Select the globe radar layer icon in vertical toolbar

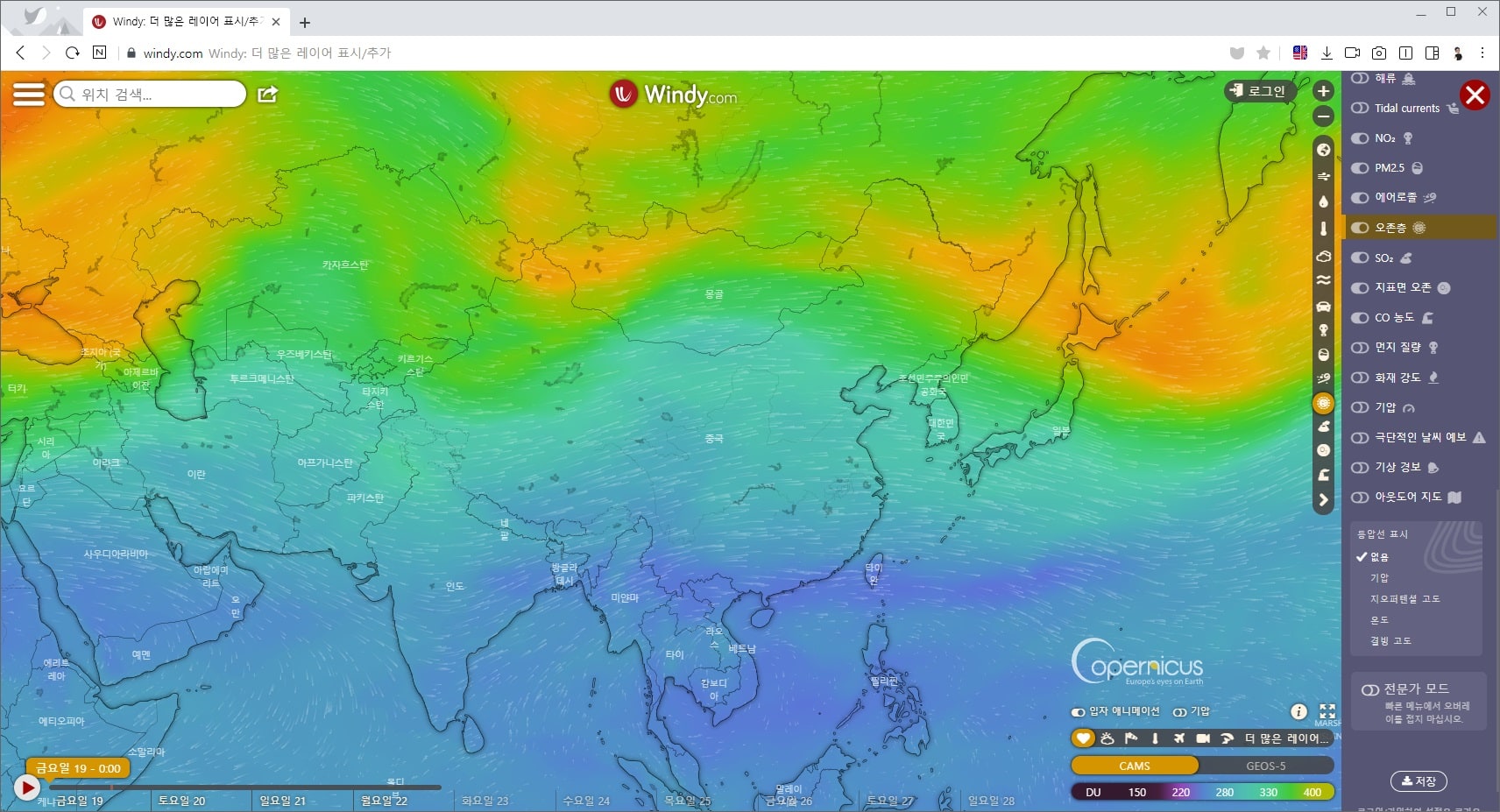pos(1323,150)
